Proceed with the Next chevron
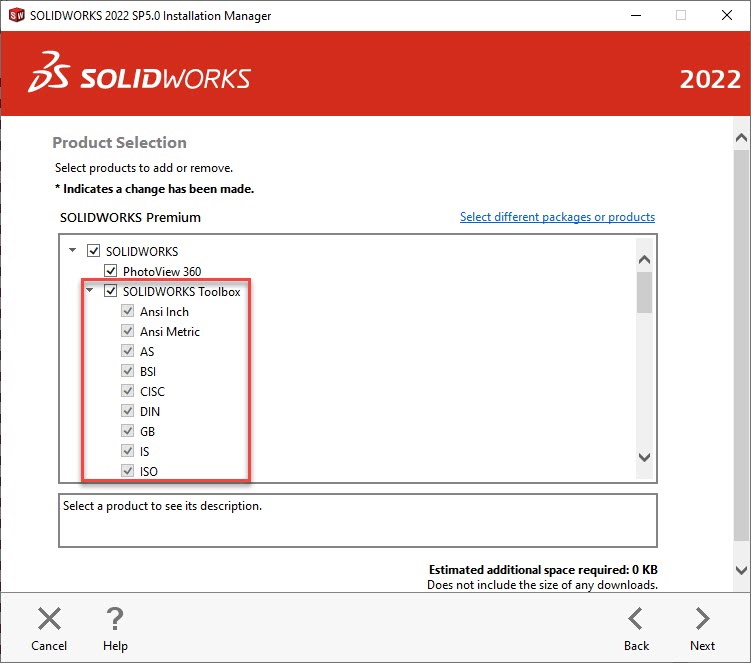This screenshot has height=663, width=751. tap(703, 618)
